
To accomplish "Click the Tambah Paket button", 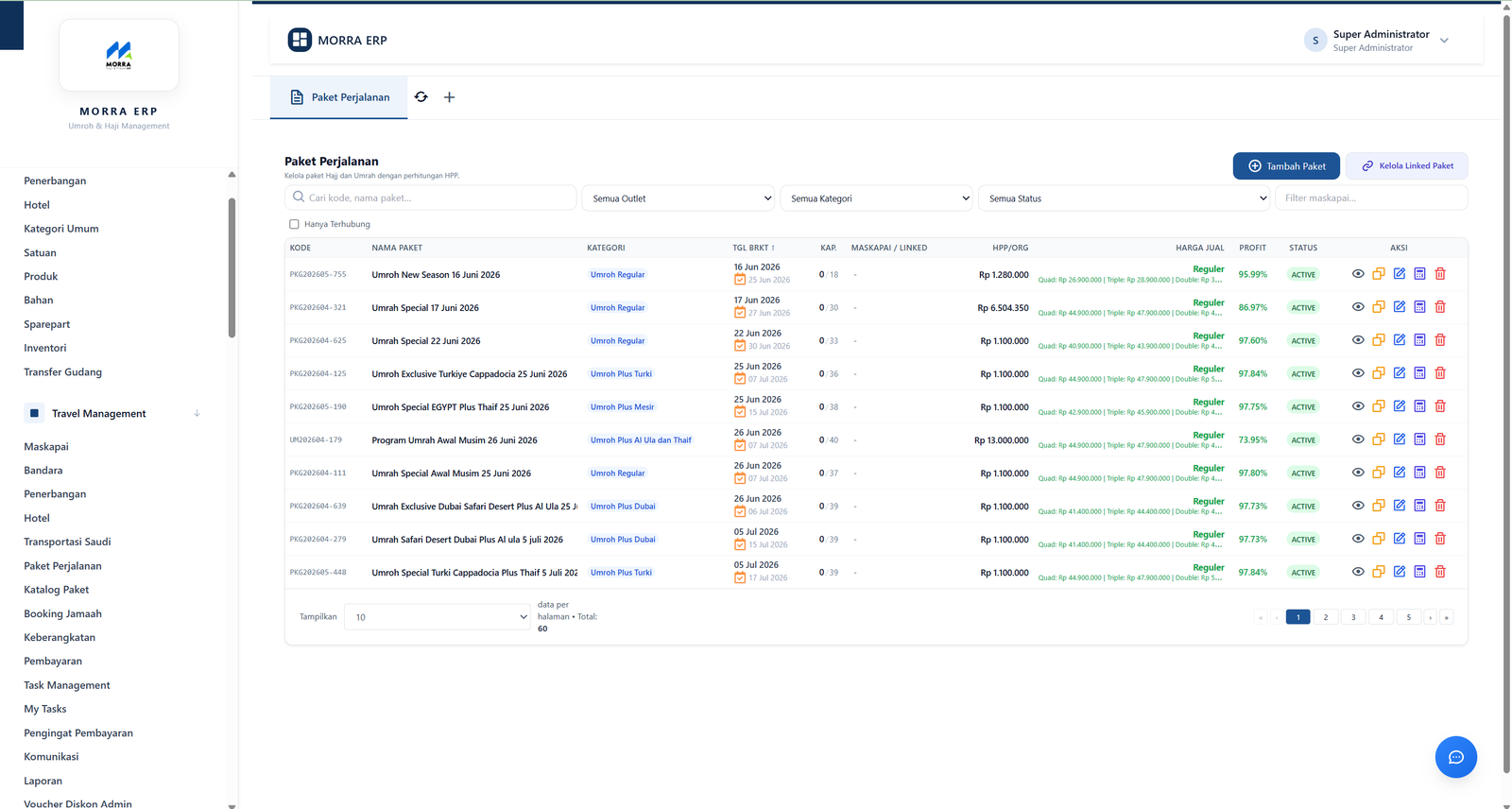I will click(1286, 165).
